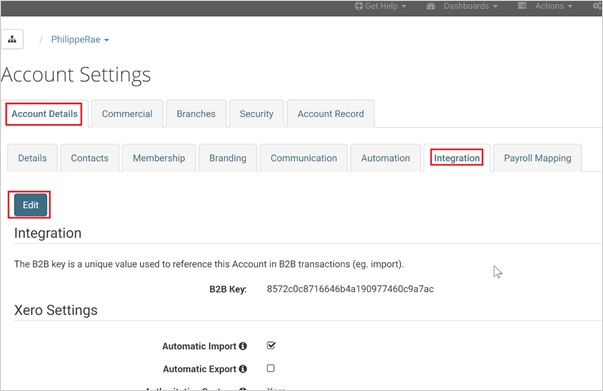Viewport: 603px width, 391px height.
Task: Select the Membership sub-tab
Action: [x=159, y=158]
